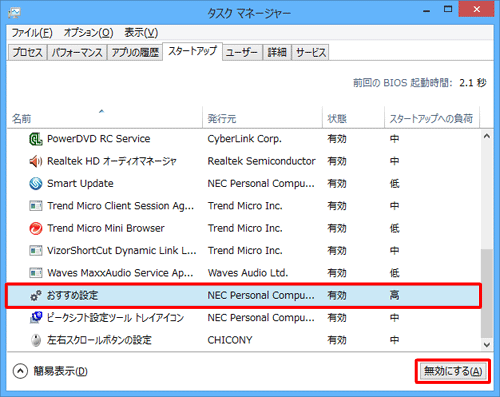Viewport: 500px width, 397px height.
Task: Switch to the プロセス tab
Action: coord(27,52)
